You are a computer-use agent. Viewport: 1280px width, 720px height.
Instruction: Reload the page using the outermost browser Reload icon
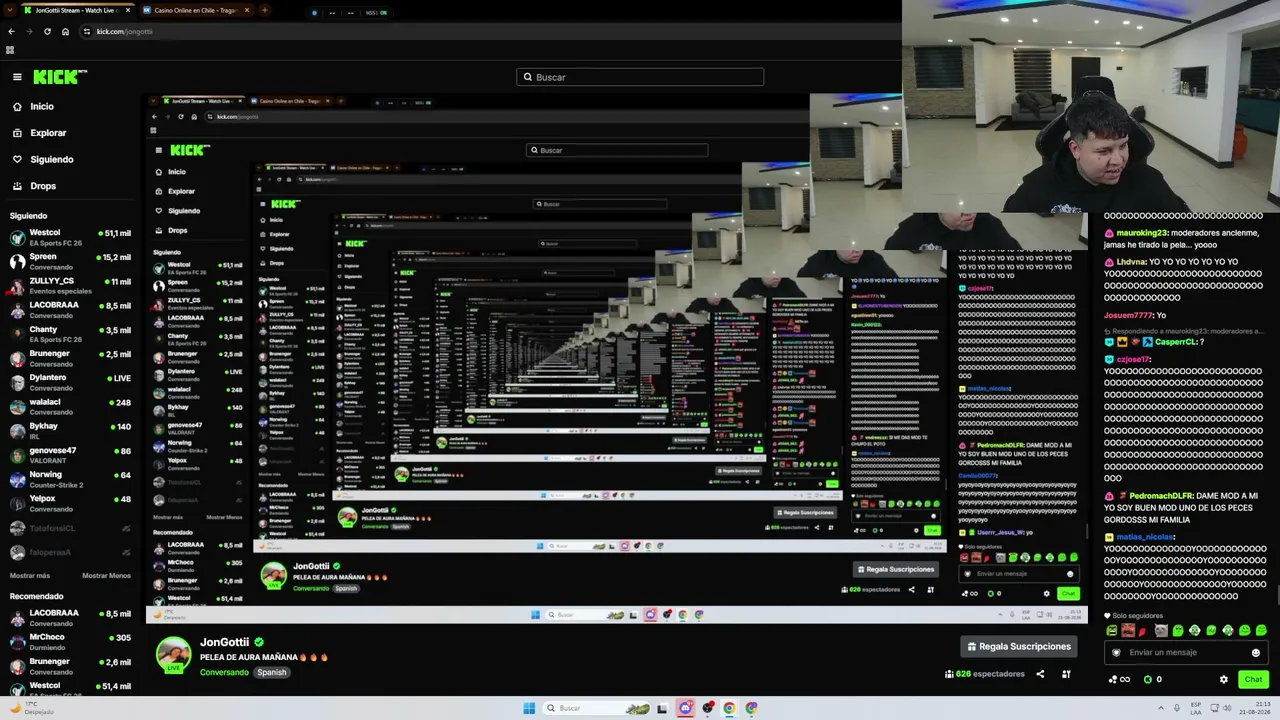click(x=47, y=31)
